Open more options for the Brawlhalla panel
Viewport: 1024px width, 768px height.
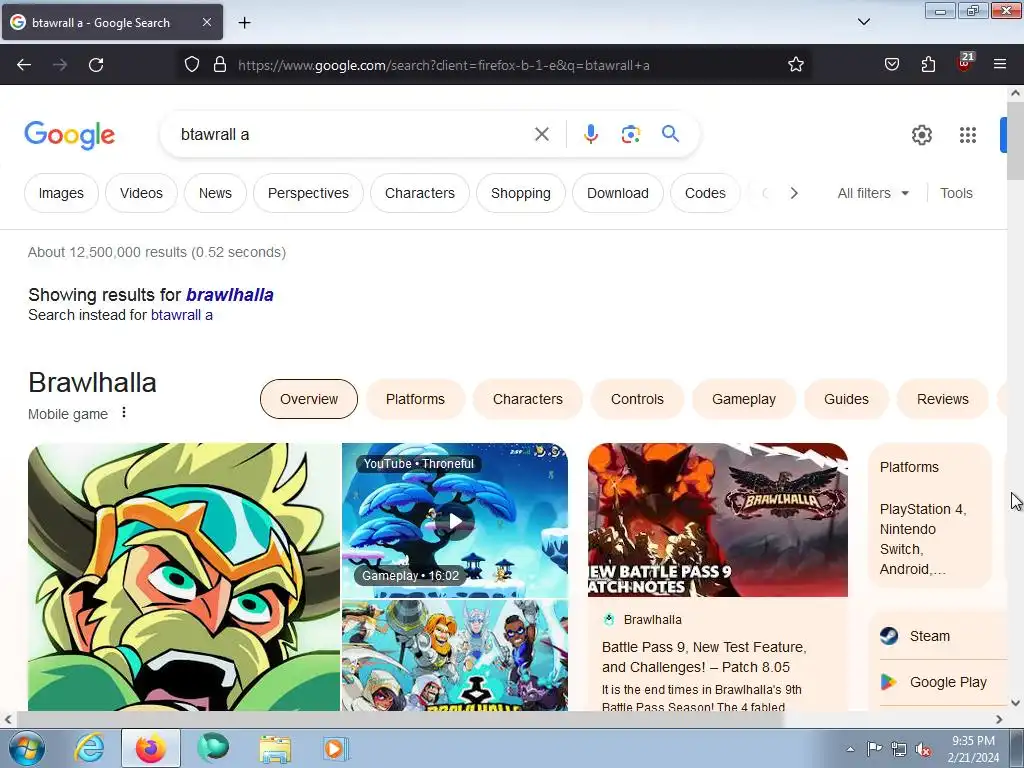tap(124, 413)
